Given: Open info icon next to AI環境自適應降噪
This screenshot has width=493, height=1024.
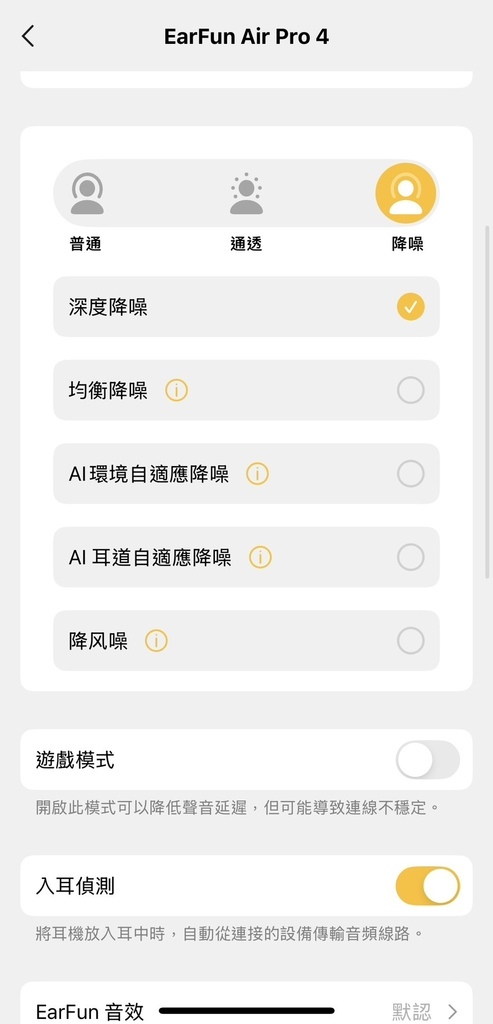Looking at the screenshot, I should click(257, 474).
